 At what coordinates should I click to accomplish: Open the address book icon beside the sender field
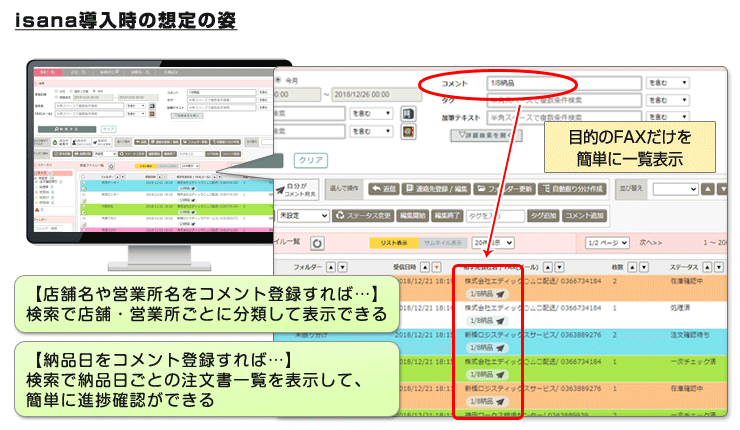coord(408,114)
